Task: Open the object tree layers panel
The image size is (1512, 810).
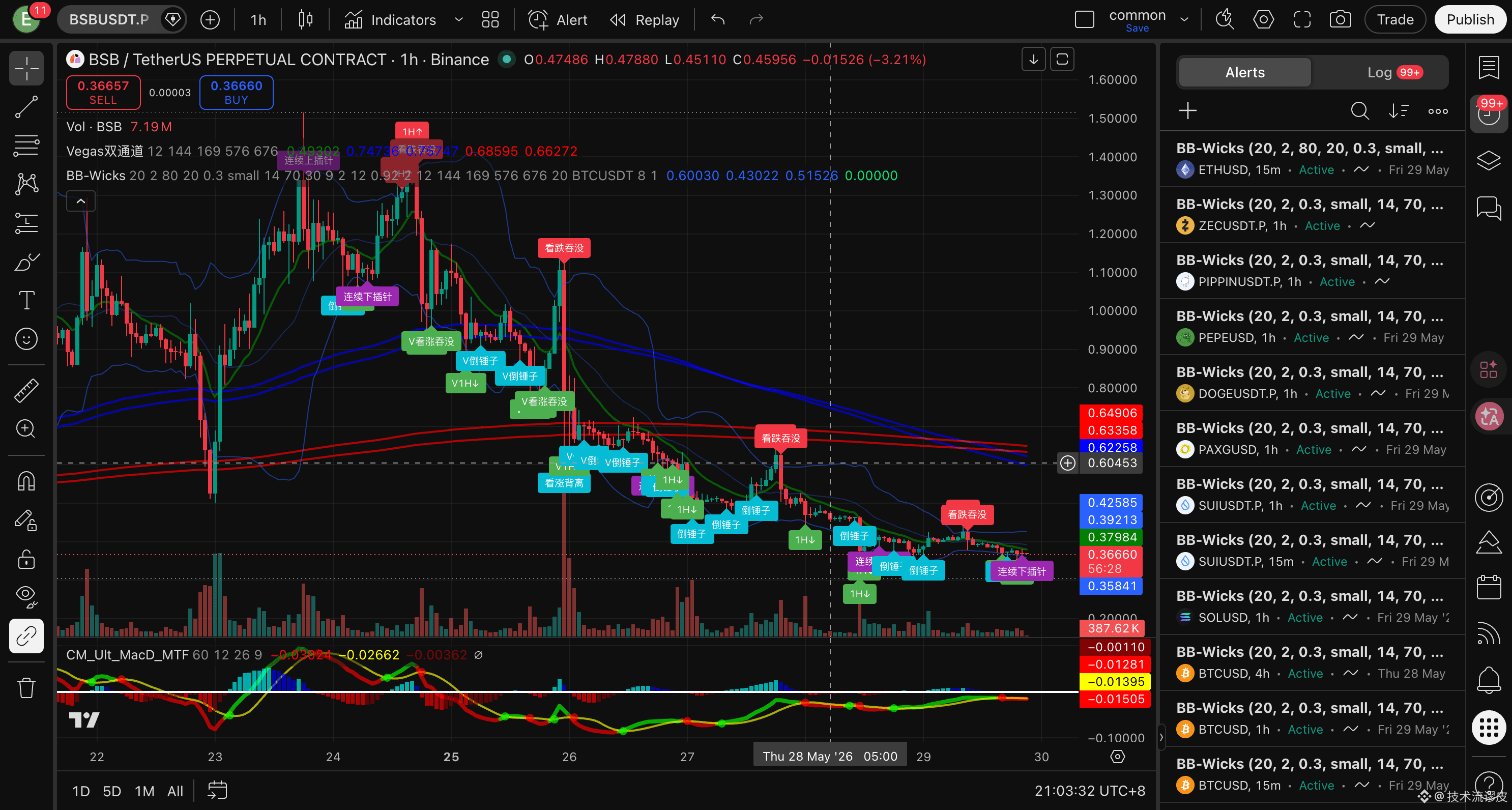Action: (1489, 160)
